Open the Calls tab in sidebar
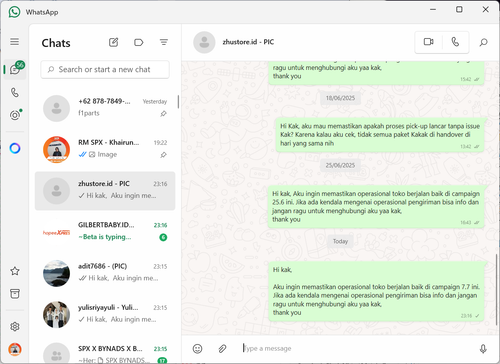This screenshot has width=500, height=364. [15, 92]
